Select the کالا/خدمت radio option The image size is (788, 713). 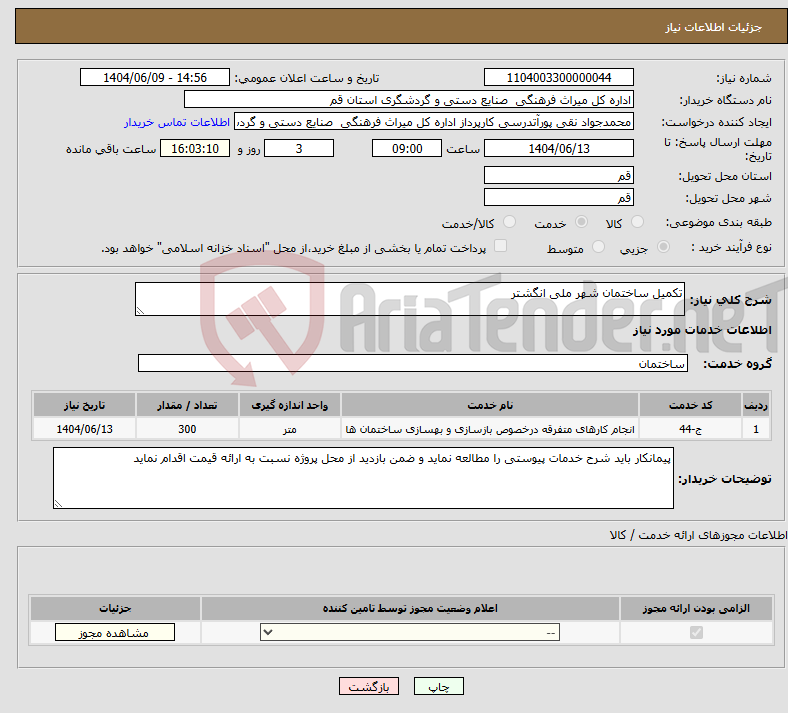tap(509, 222)
